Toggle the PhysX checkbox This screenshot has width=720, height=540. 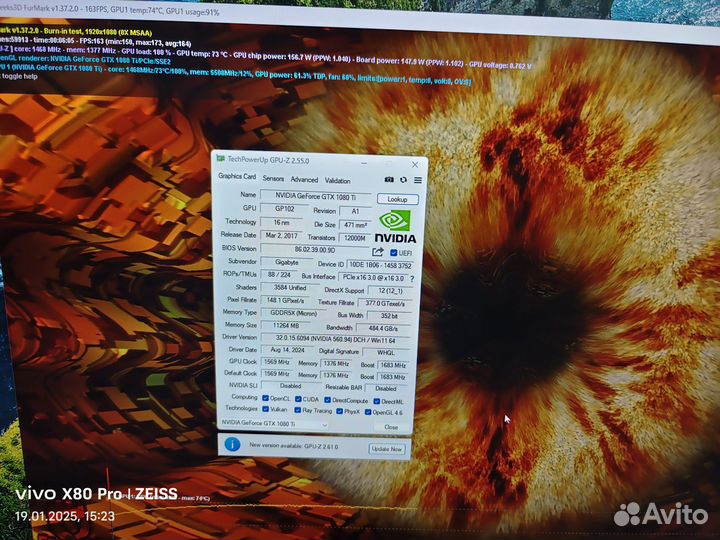[339, 411]
